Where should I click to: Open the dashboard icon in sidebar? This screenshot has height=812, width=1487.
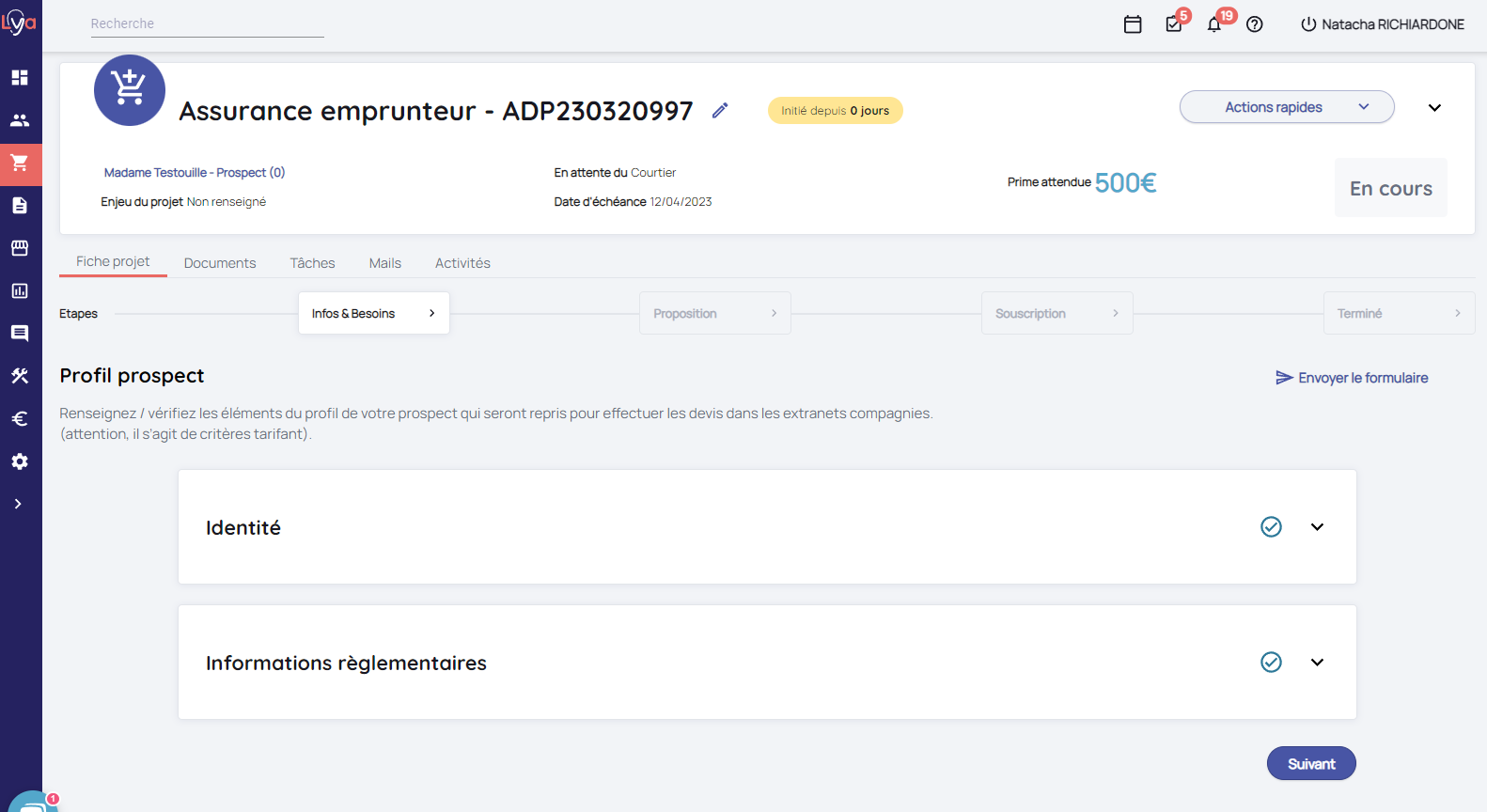point(20,77)
